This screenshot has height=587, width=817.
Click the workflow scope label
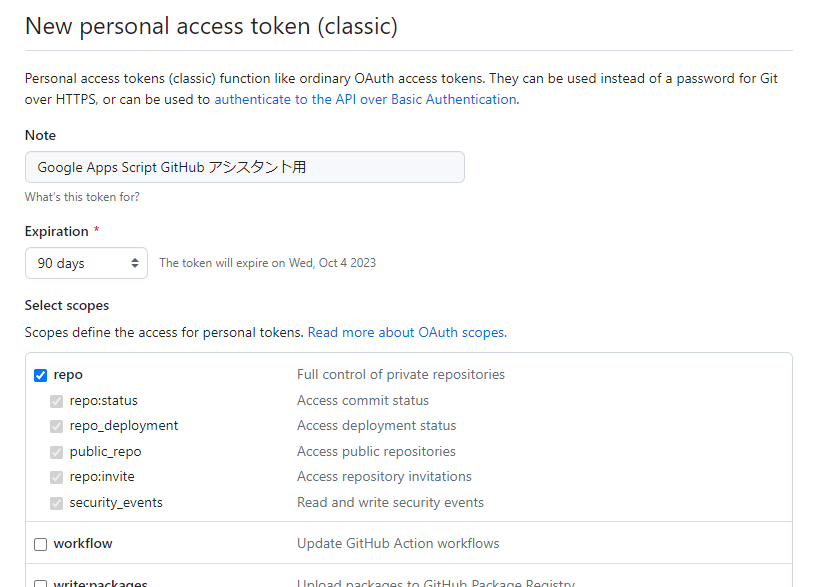(x=83, y=544)
